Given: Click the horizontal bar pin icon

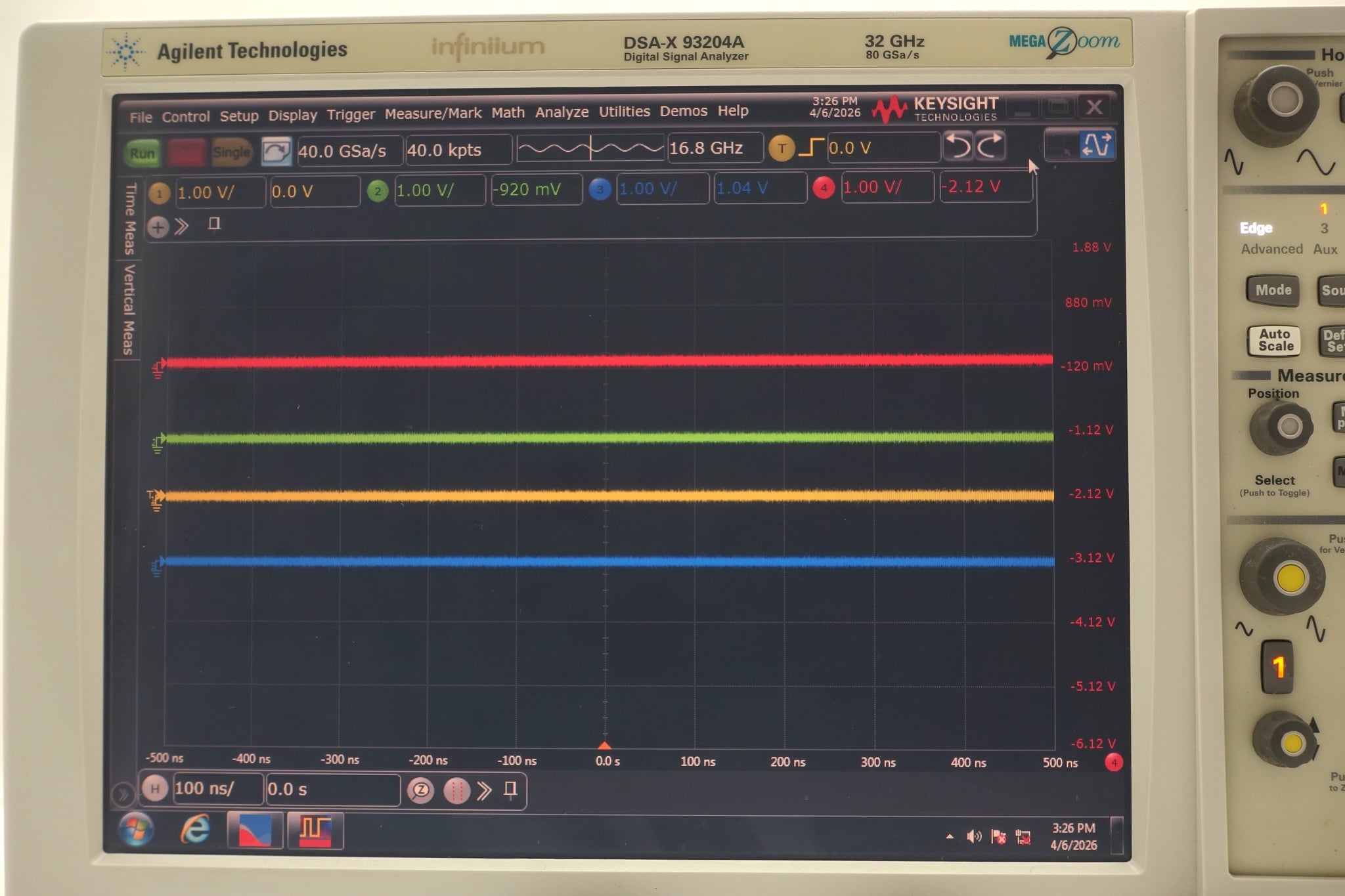Looking at the screenshot, I should coord(510,789).
